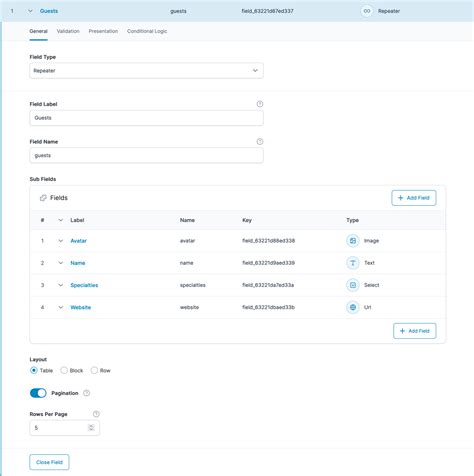Viewport: 474px width, 476px height.
Task: Switch to the Validation tab
Action: coord(68,31)
